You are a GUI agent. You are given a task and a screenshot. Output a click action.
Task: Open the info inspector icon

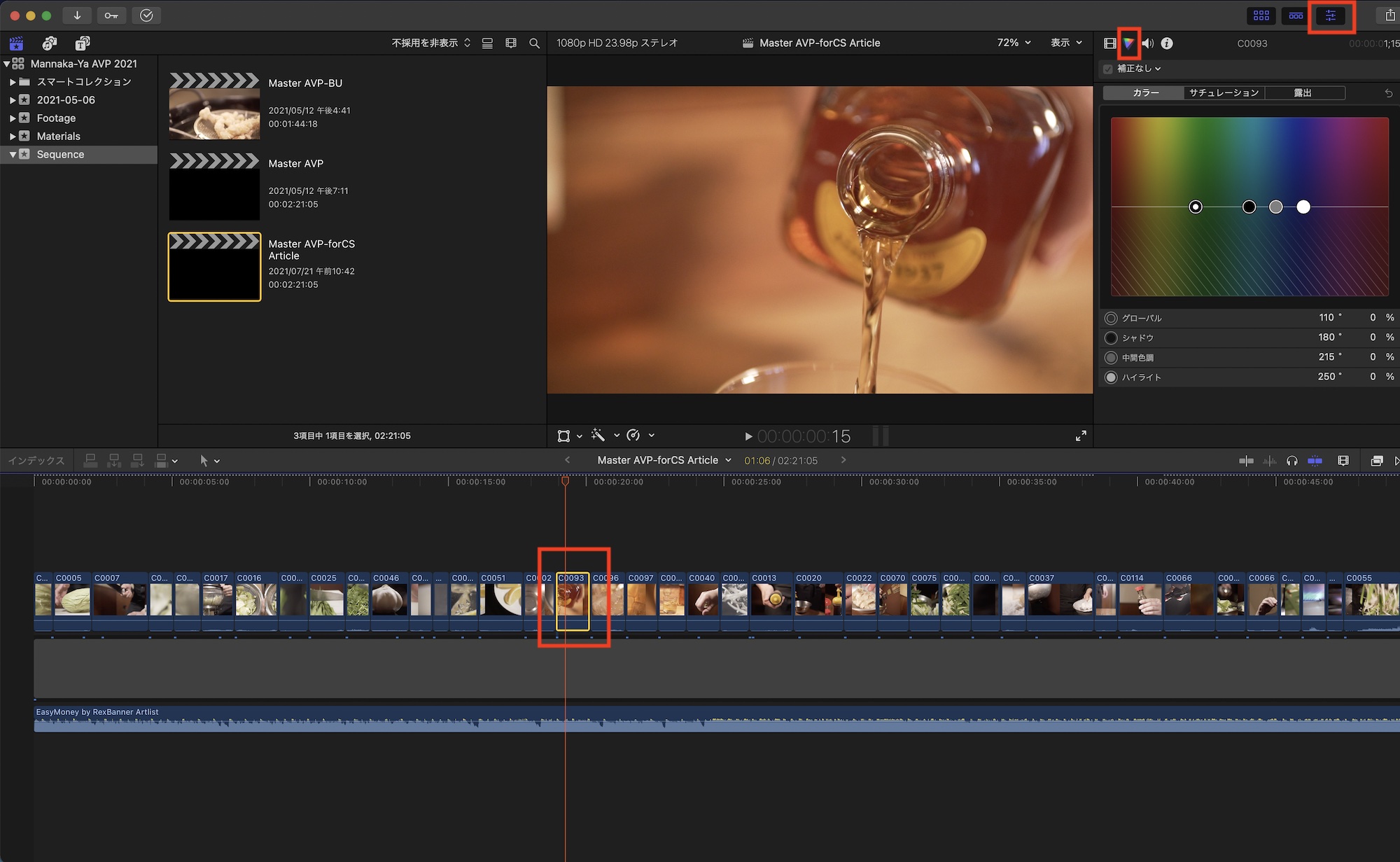(x=1167, y=43)
